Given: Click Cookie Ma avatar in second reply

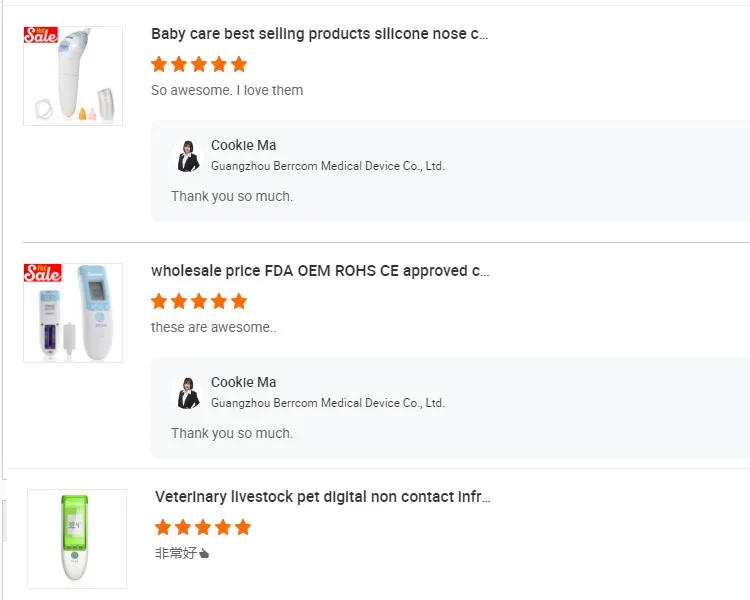Looking at the screenshot, I should coord(187,392).
